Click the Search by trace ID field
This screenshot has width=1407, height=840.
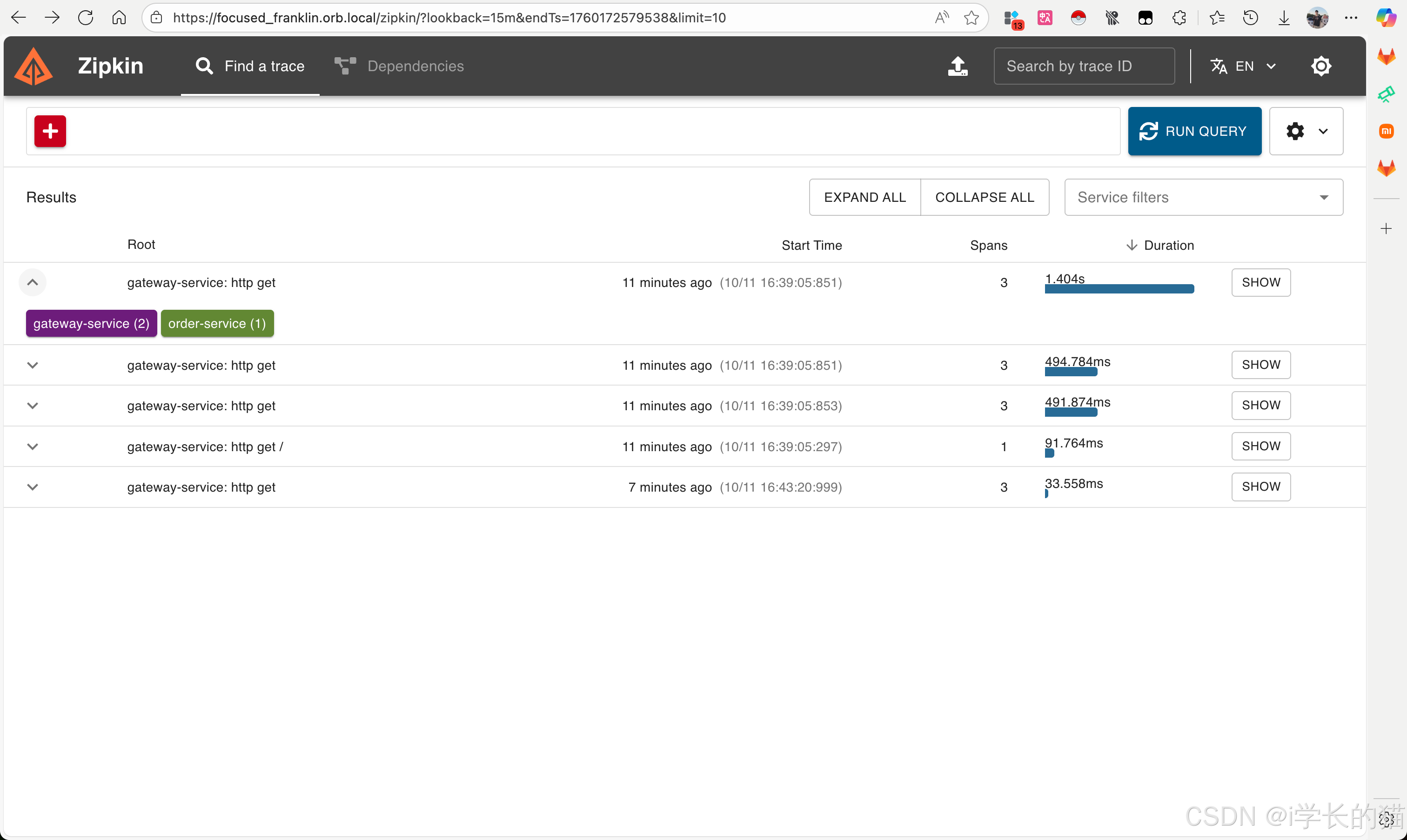tap(1083, 66)
